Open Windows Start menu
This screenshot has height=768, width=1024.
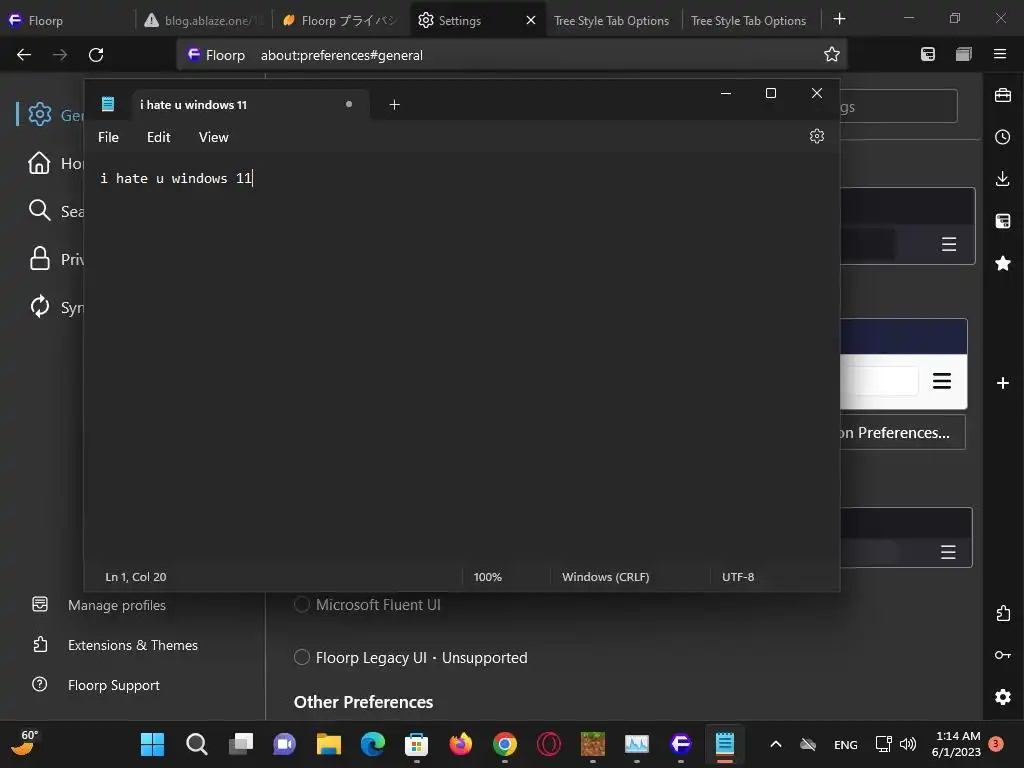tap(152, 744)
